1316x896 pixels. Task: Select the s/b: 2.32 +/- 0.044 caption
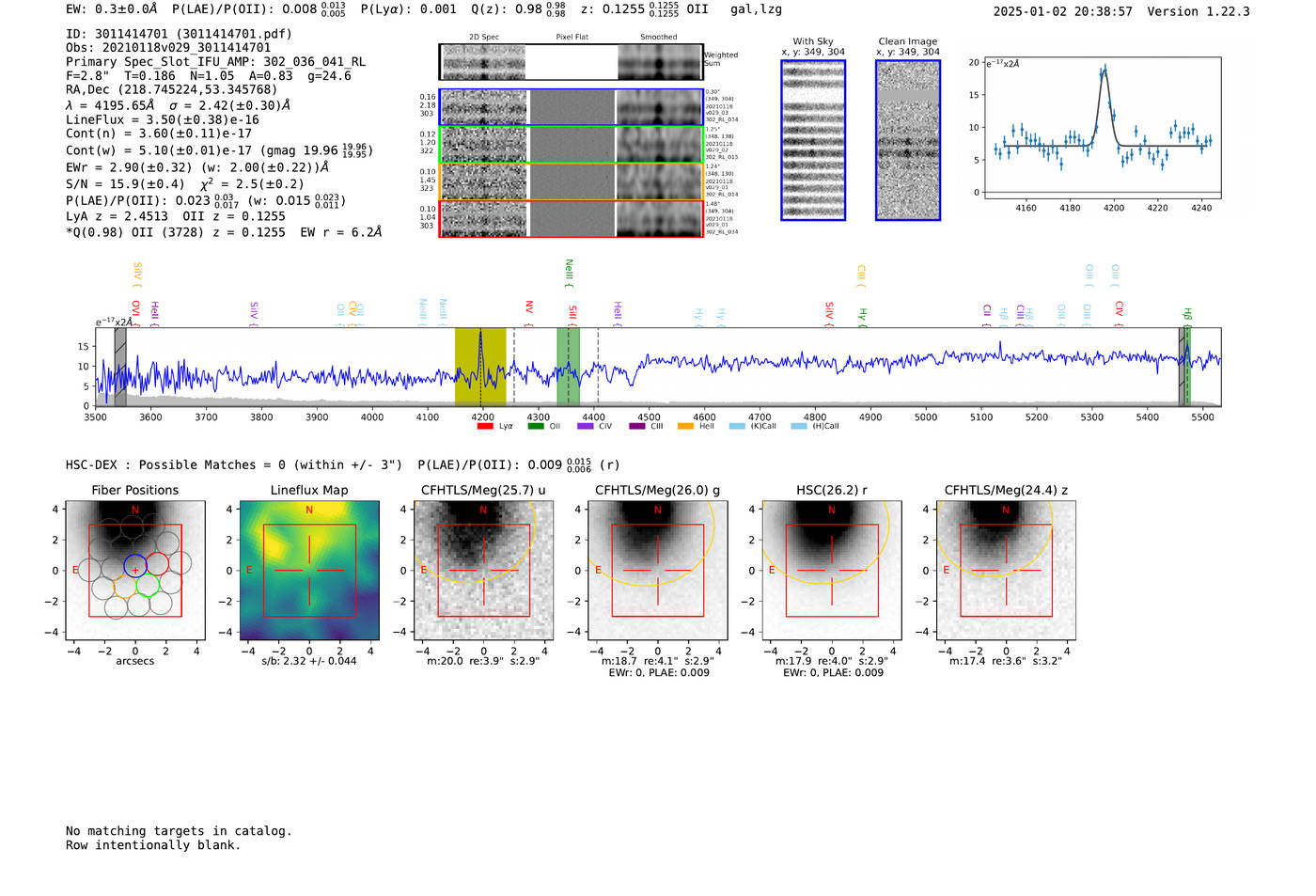(309, 661)
